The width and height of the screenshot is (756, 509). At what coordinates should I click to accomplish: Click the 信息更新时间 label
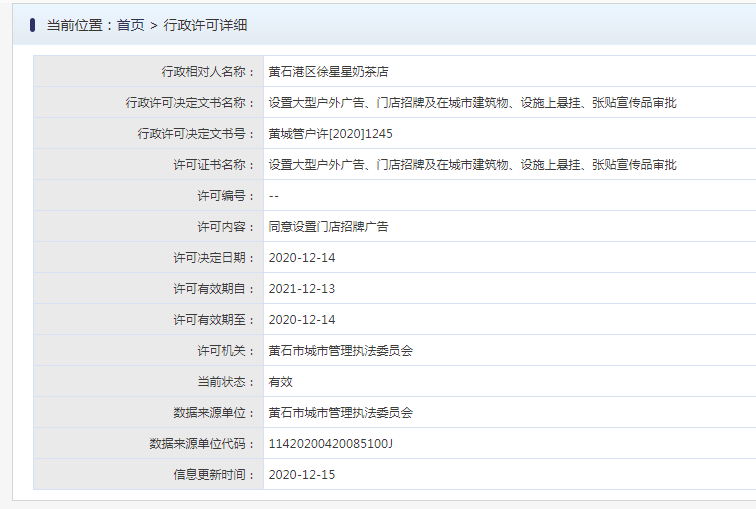click(214, 475)
